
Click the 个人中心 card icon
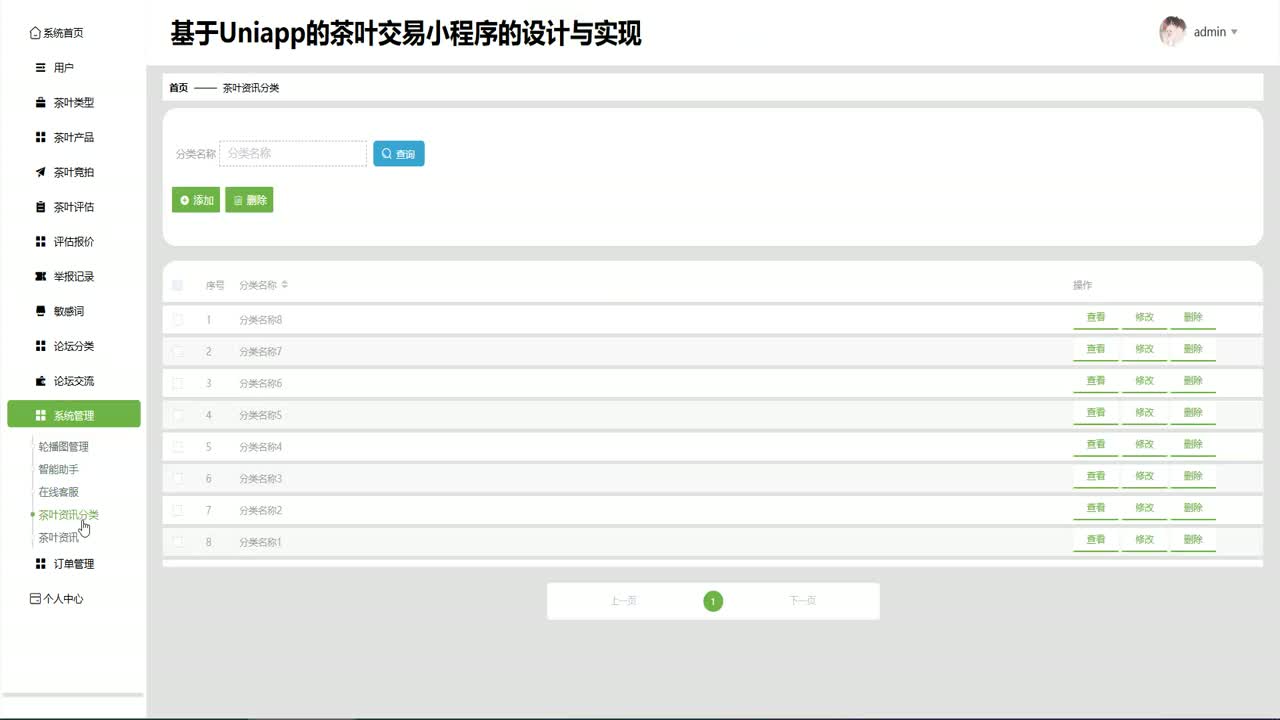(x=36, y=599)
